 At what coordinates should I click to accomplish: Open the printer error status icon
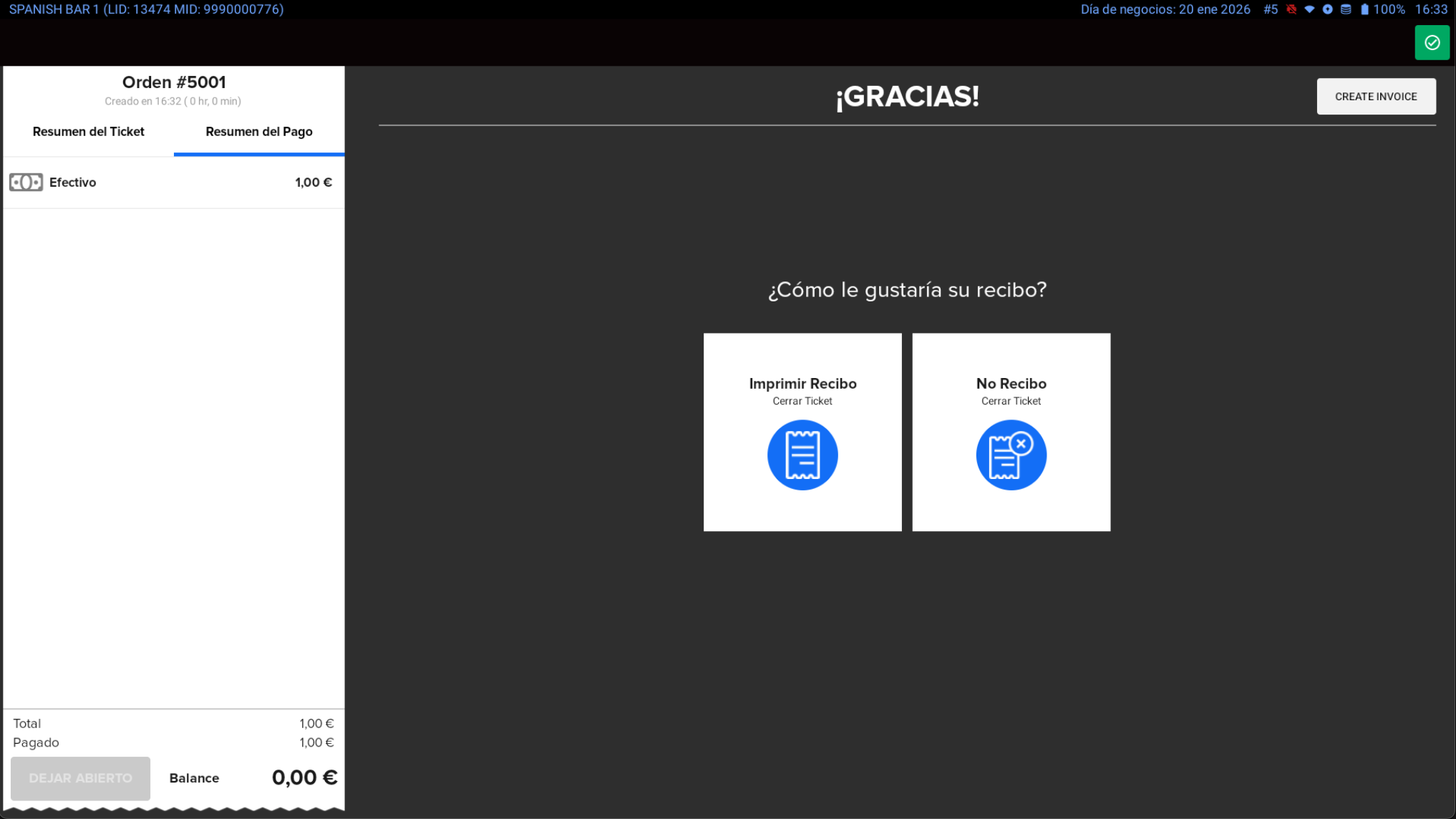point(1293,9)
